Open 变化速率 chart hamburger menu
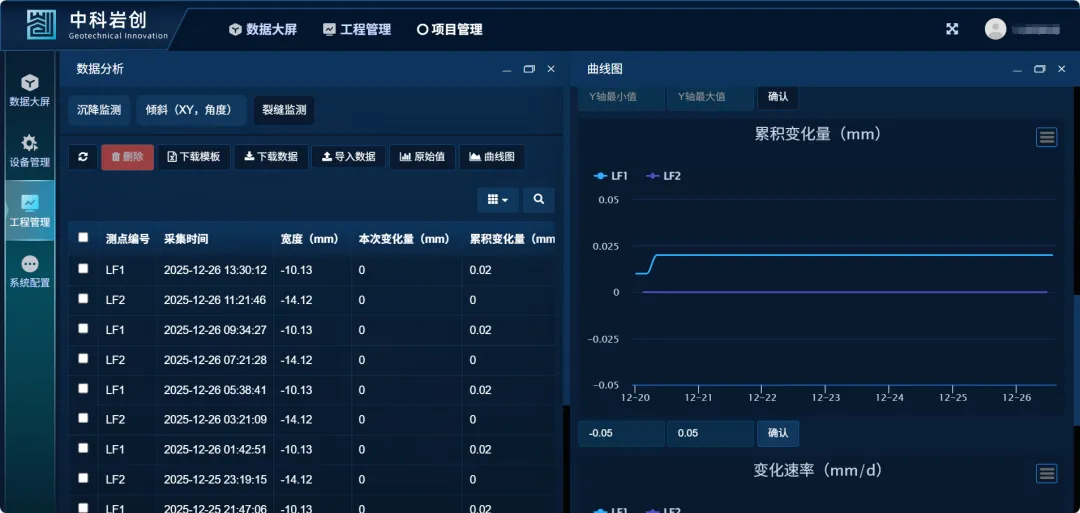1080x513 pixels. [1046, 473]
